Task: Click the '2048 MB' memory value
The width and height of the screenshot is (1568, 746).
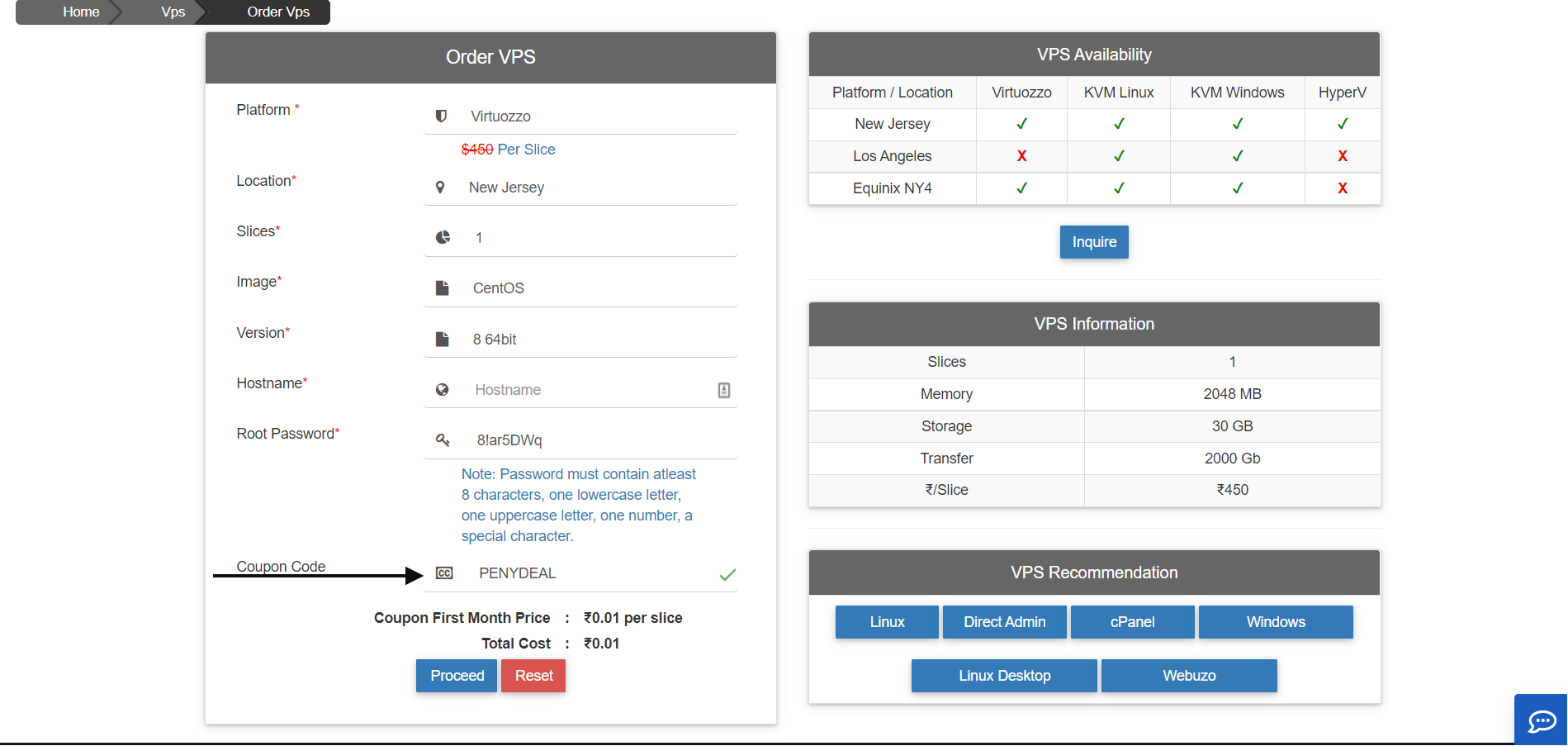Action: click(1232, 394)
